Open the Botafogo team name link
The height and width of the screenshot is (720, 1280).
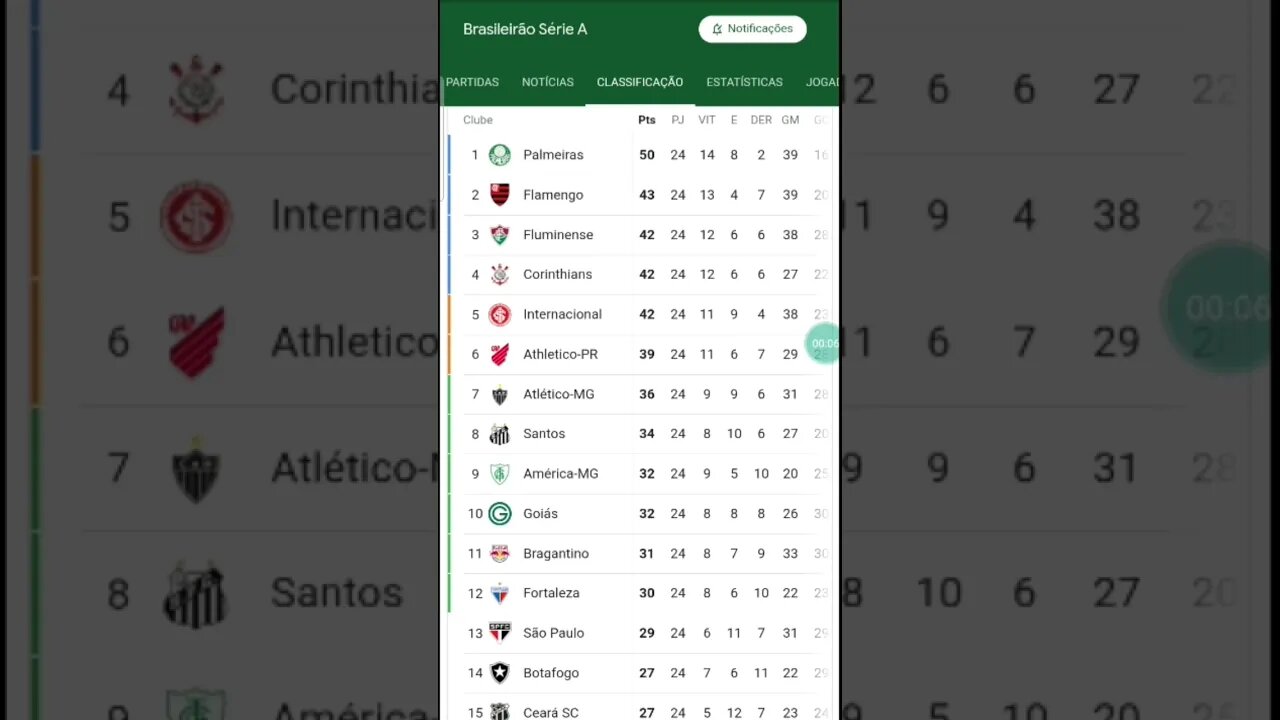pos(551,673)
